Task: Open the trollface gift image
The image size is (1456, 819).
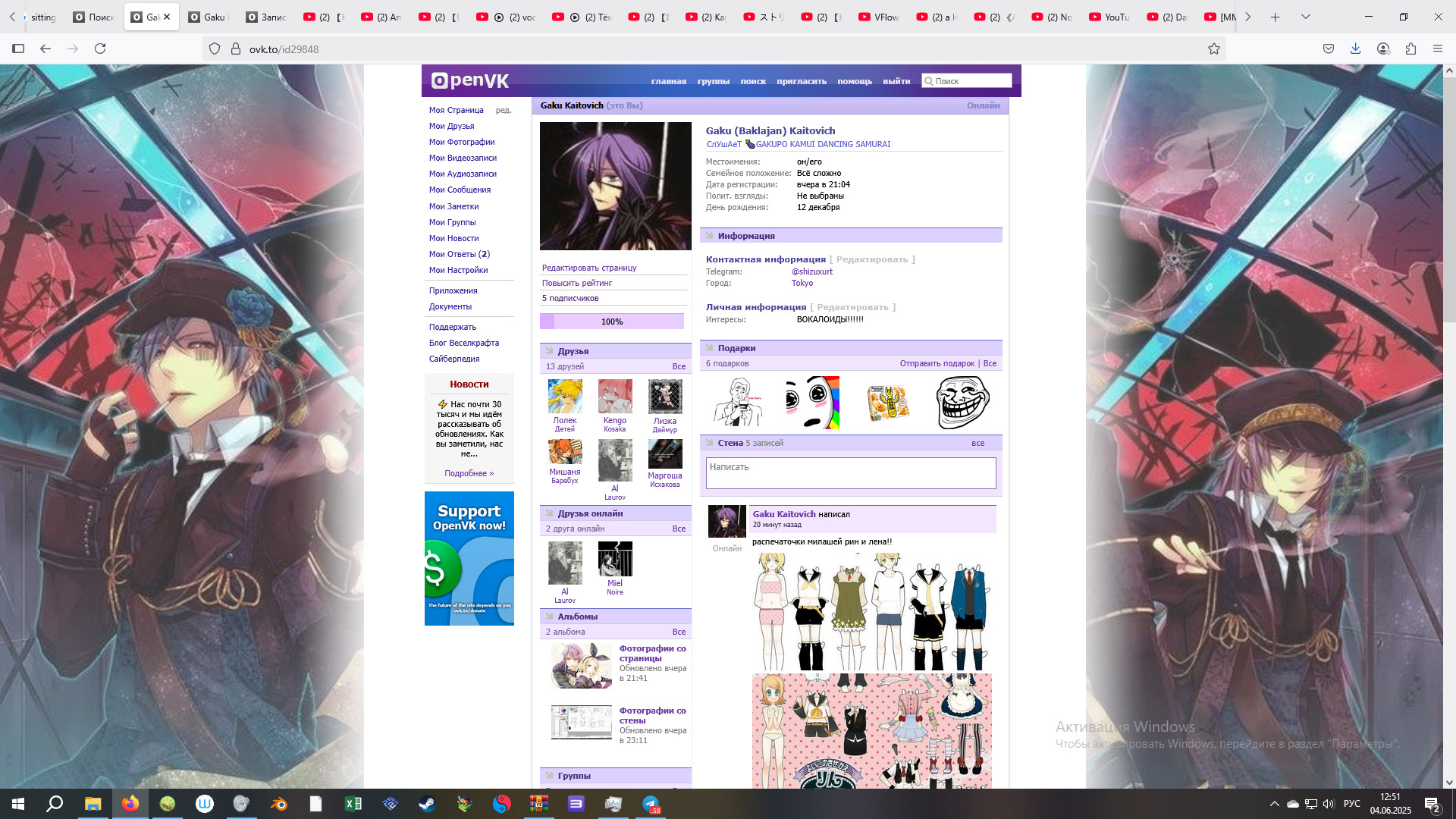Action: [x=962, y=403]
